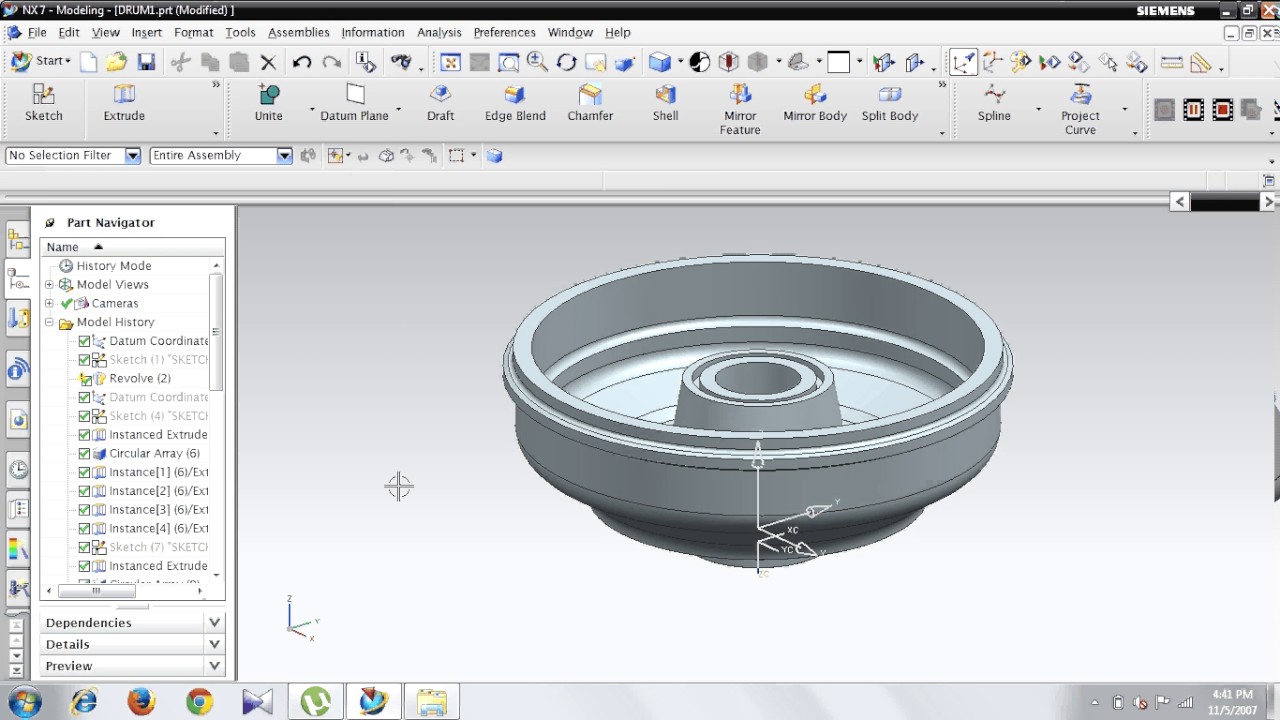
Task: Open the File menu
Action: tap(37, 32)
